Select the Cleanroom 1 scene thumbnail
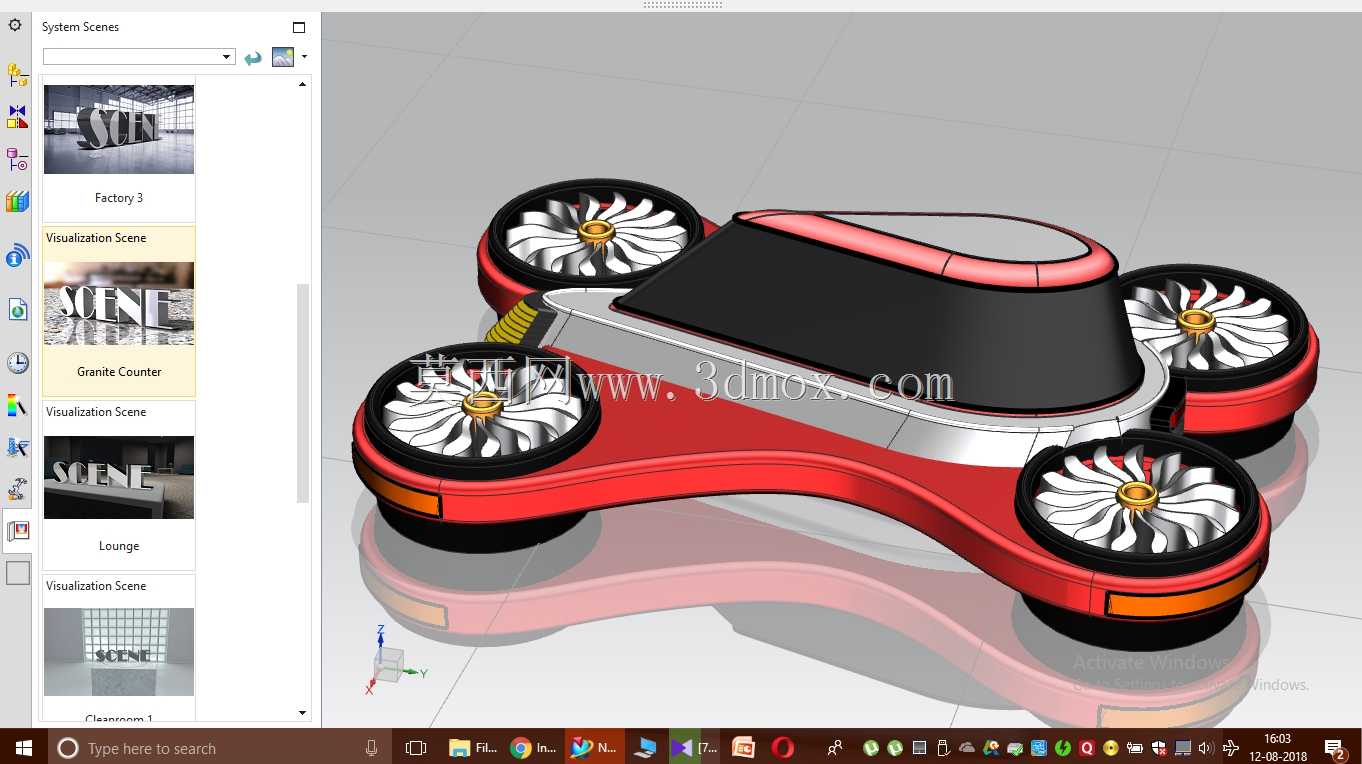 (119, 651)
